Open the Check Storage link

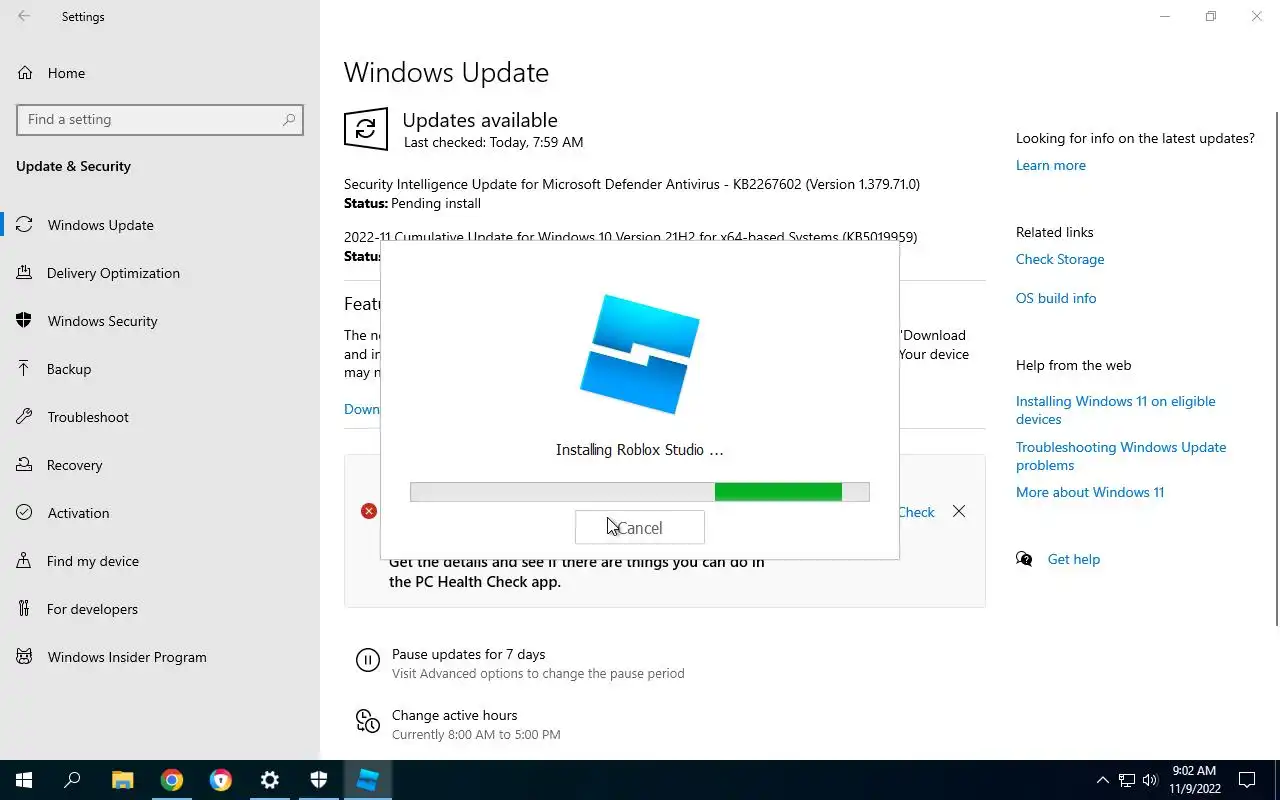[1060, 259]
